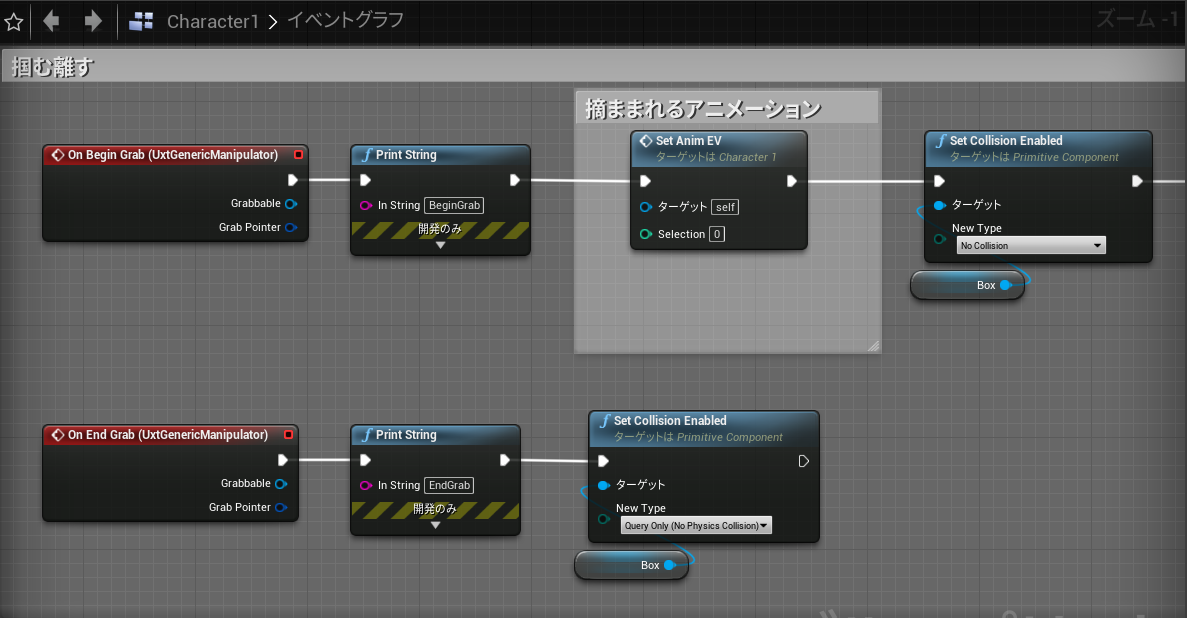The image size is (1187, 618).
Task: Click the favorite star icon in the breadcrumb bar
Action: (14, 21)
